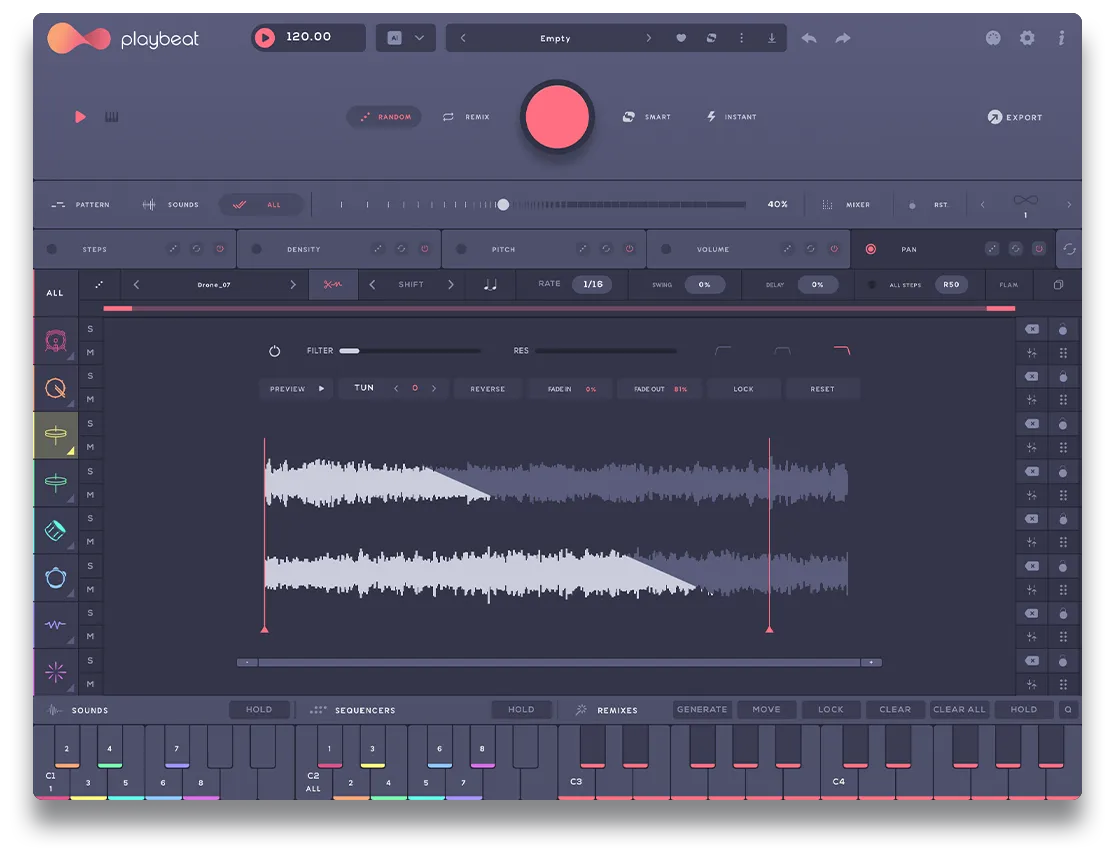
Task: Select the purple waveform instrument channel
Action: 56,624
